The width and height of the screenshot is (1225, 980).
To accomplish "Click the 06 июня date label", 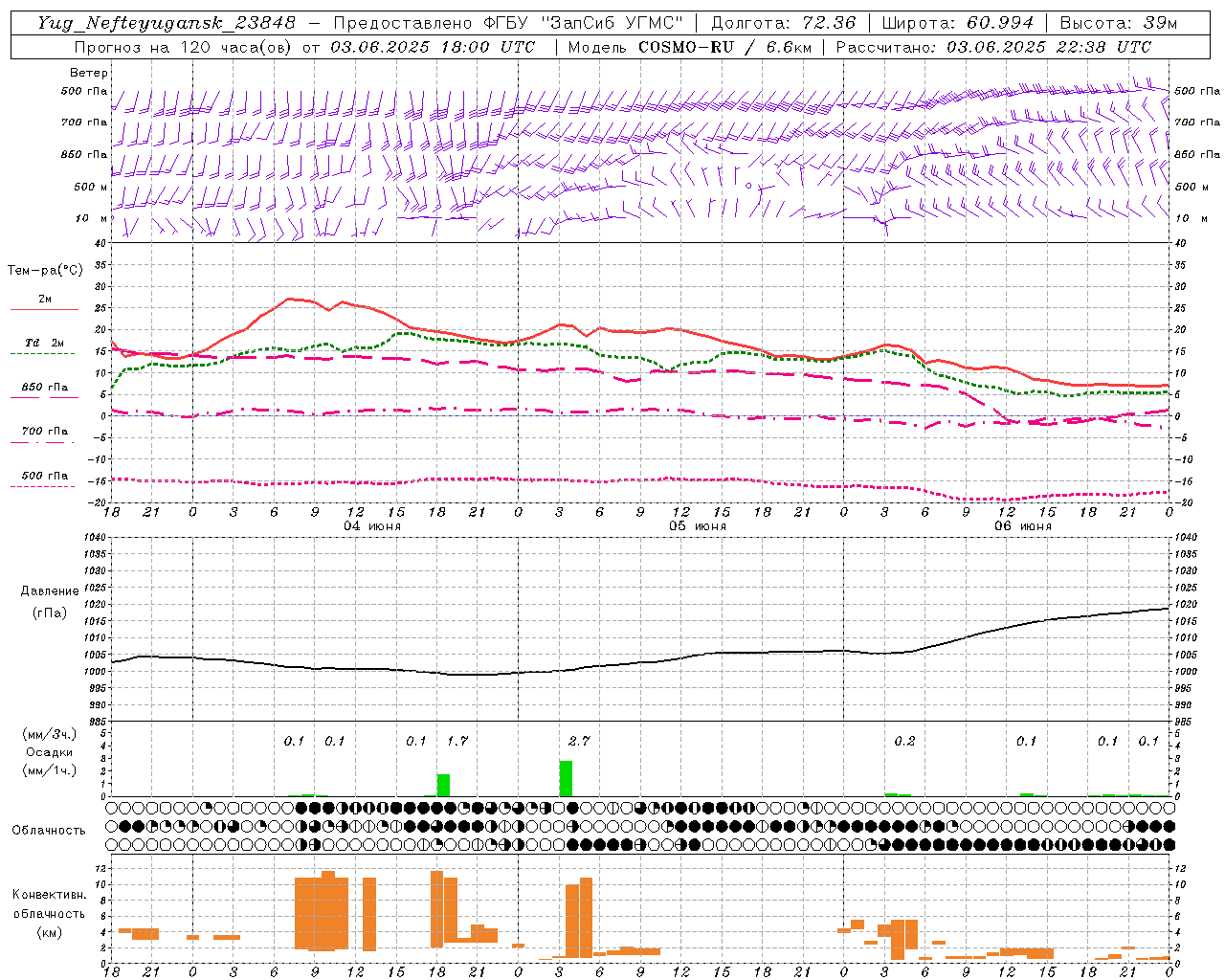I will pos(1023,526).
